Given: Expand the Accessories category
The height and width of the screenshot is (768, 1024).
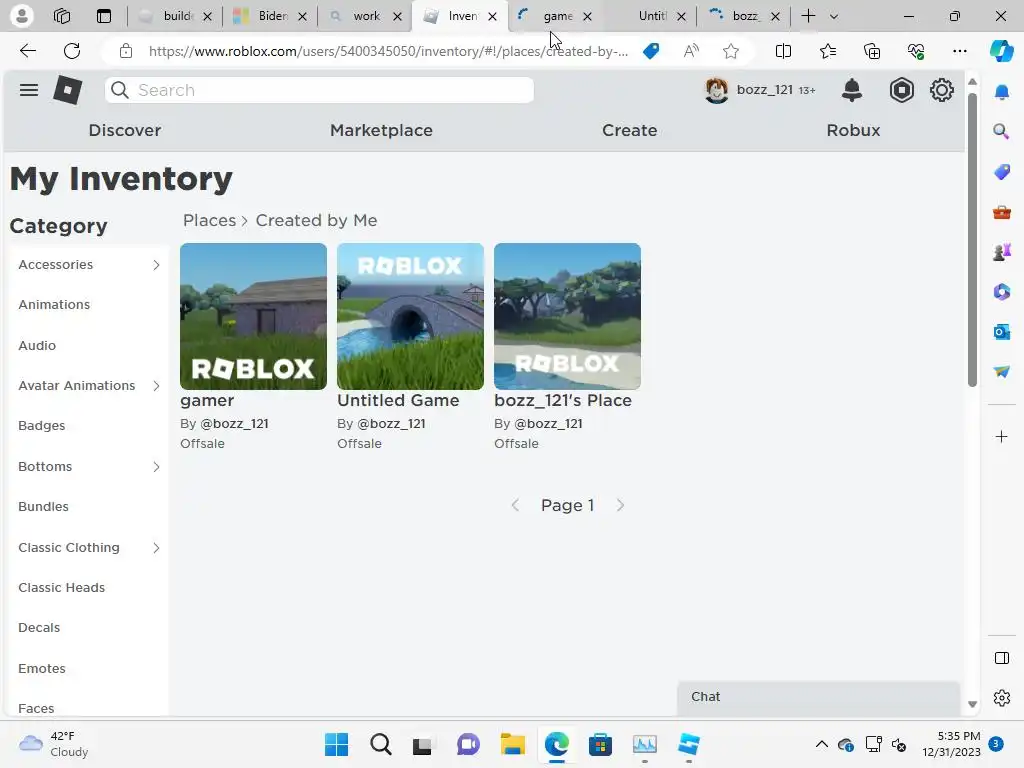Looking at the screenshot, I should click(156, 264).
